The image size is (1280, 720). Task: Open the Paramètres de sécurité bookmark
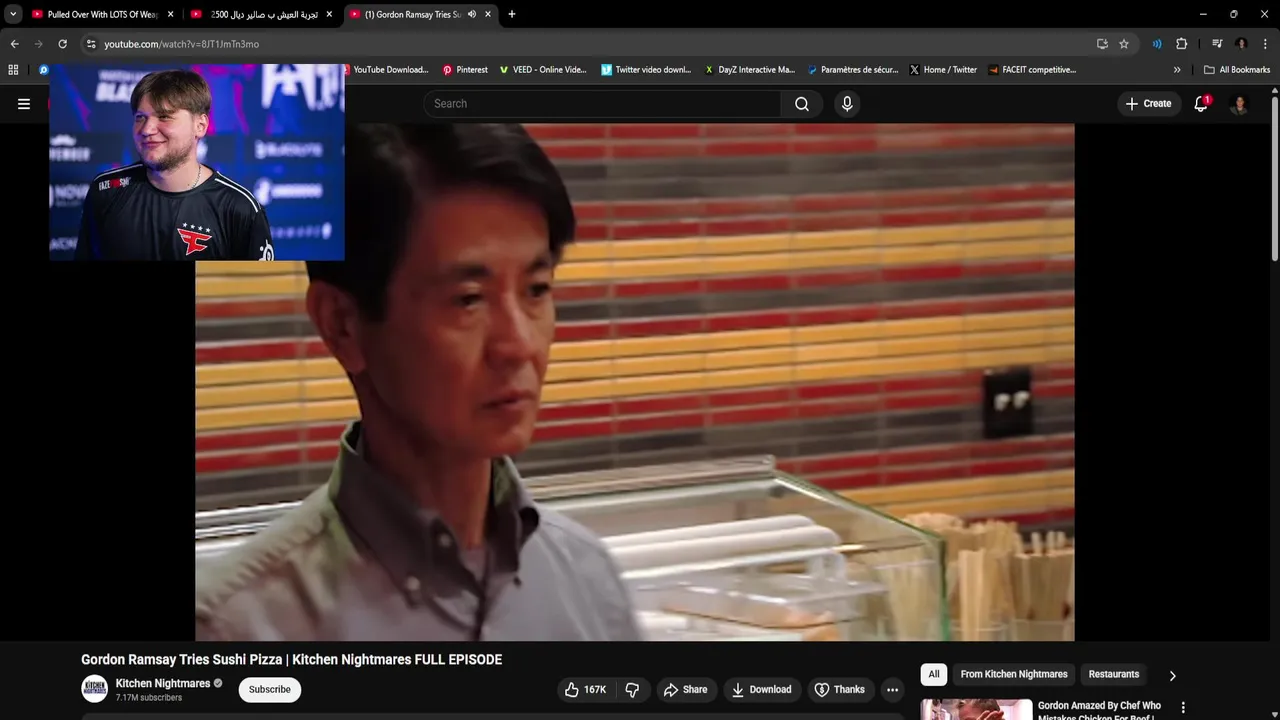click(x=852, y=70)
